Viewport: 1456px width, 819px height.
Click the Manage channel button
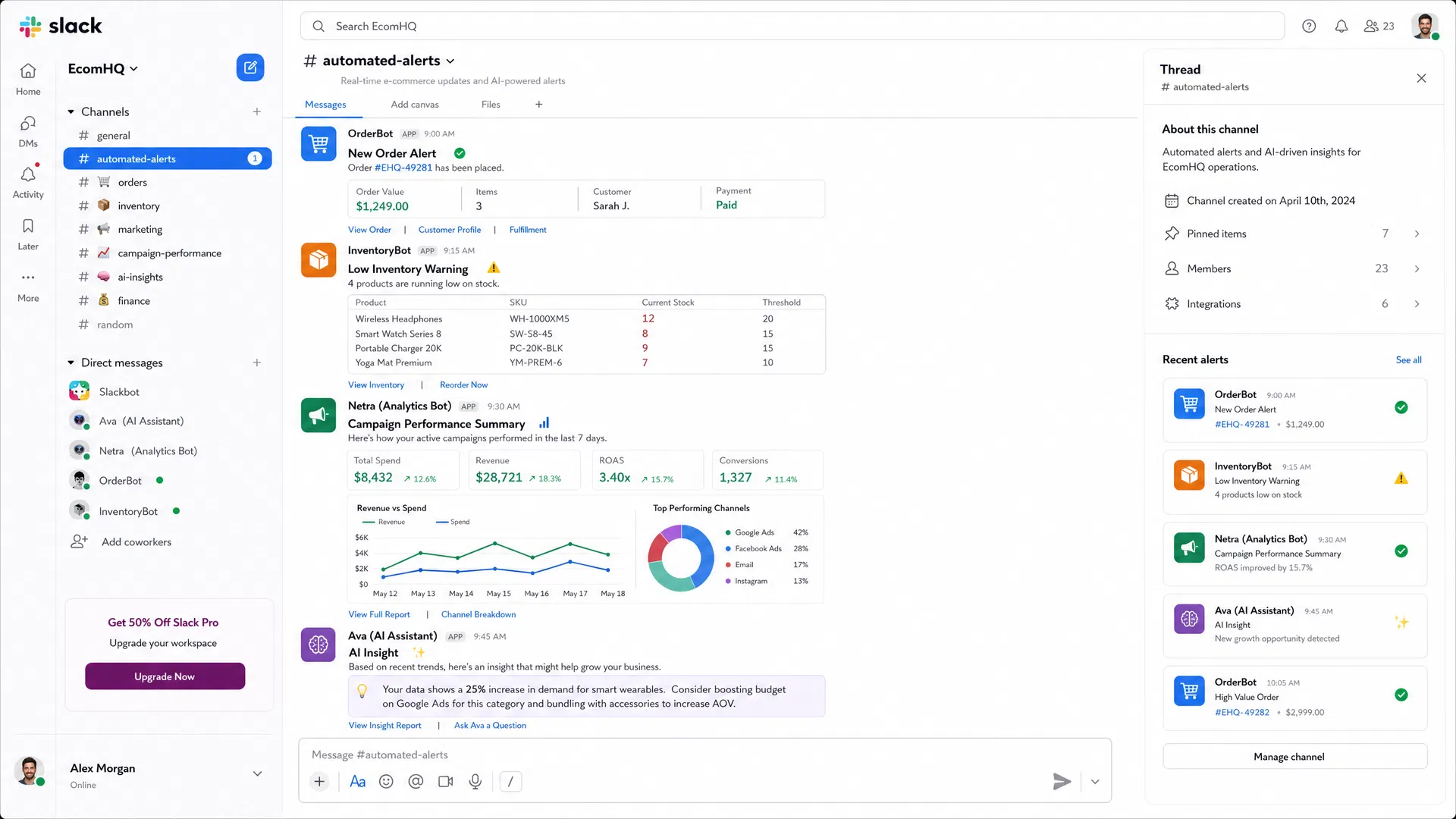click(x=1294, y=757)
